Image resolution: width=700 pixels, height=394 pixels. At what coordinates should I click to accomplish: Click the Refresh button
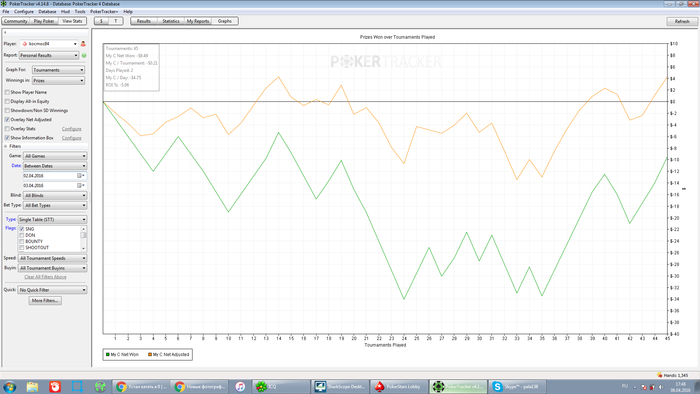(682, 21)
